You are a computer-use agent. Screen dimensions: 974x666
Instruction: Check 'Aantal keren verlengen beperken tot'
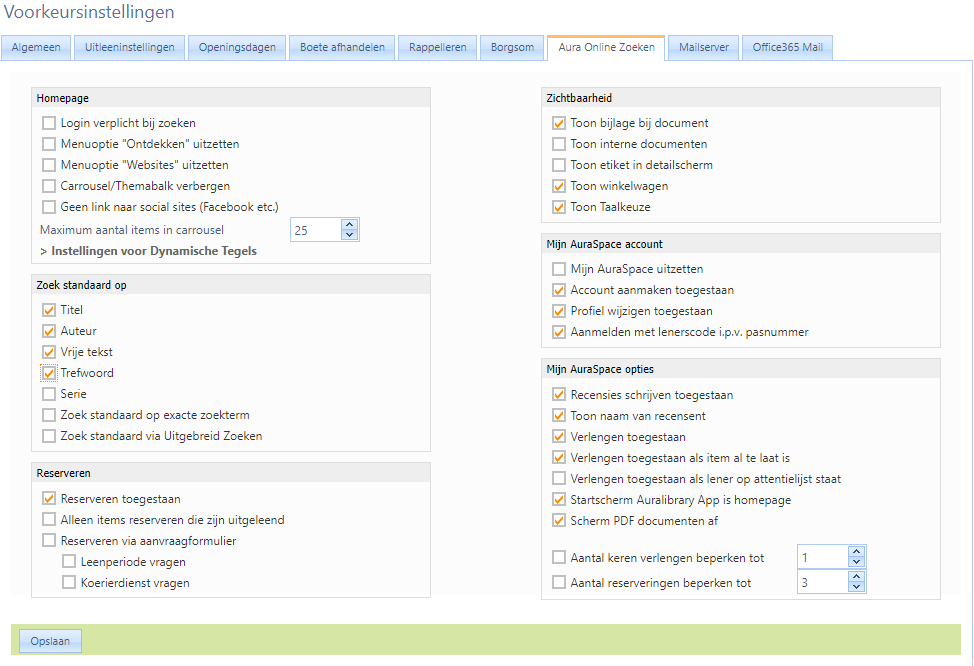click(x=559, y=557)
